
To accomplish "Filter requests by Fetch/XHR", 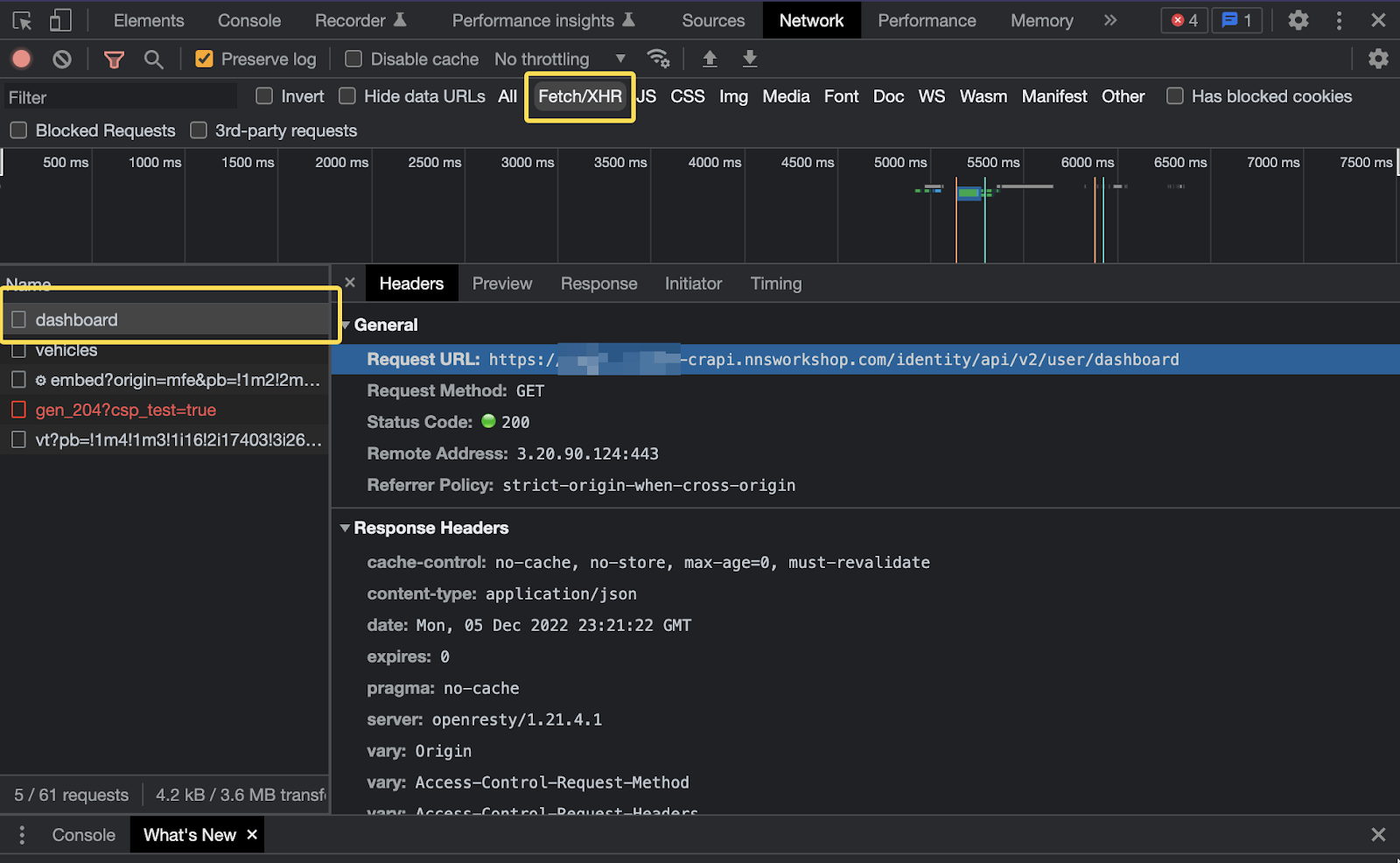I will [580, 96].
